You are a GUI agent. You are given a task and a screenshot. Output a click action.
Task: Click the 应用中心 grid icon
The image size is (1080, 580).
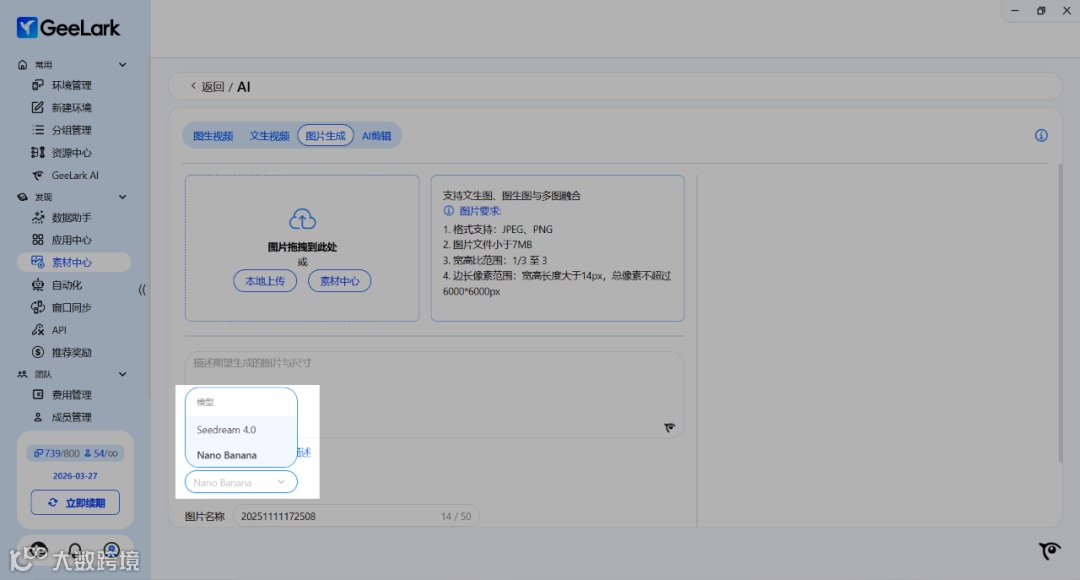38,240
